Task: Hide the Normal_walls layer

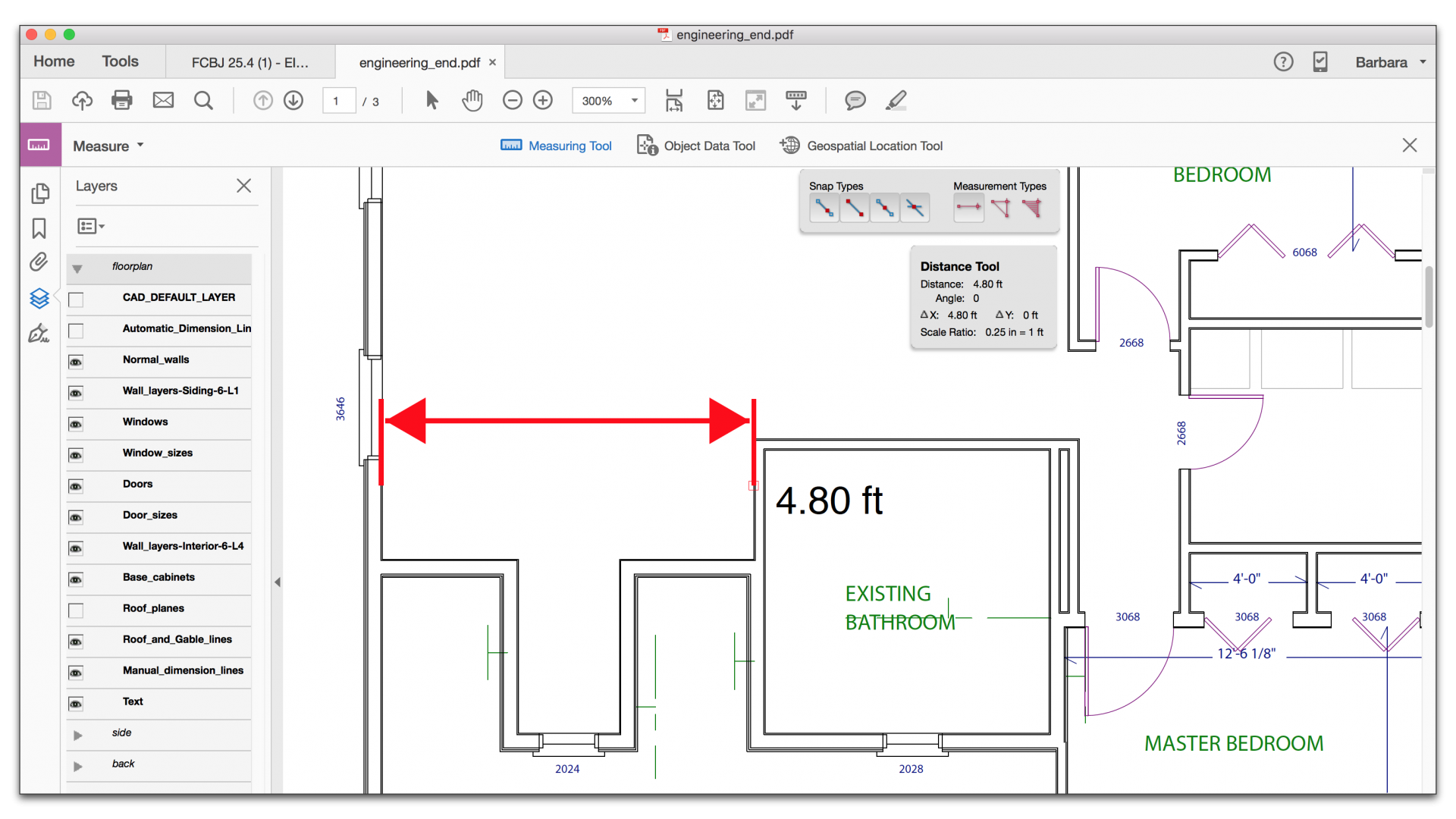Action: pyautogui.click(x=76, y=362)
